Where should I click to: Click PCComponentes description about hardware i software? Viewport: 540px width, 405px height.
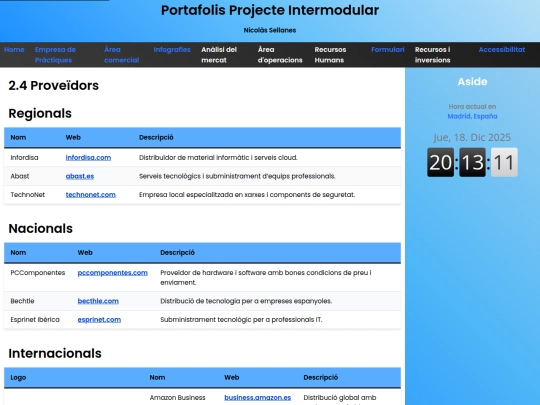point(266,278)
